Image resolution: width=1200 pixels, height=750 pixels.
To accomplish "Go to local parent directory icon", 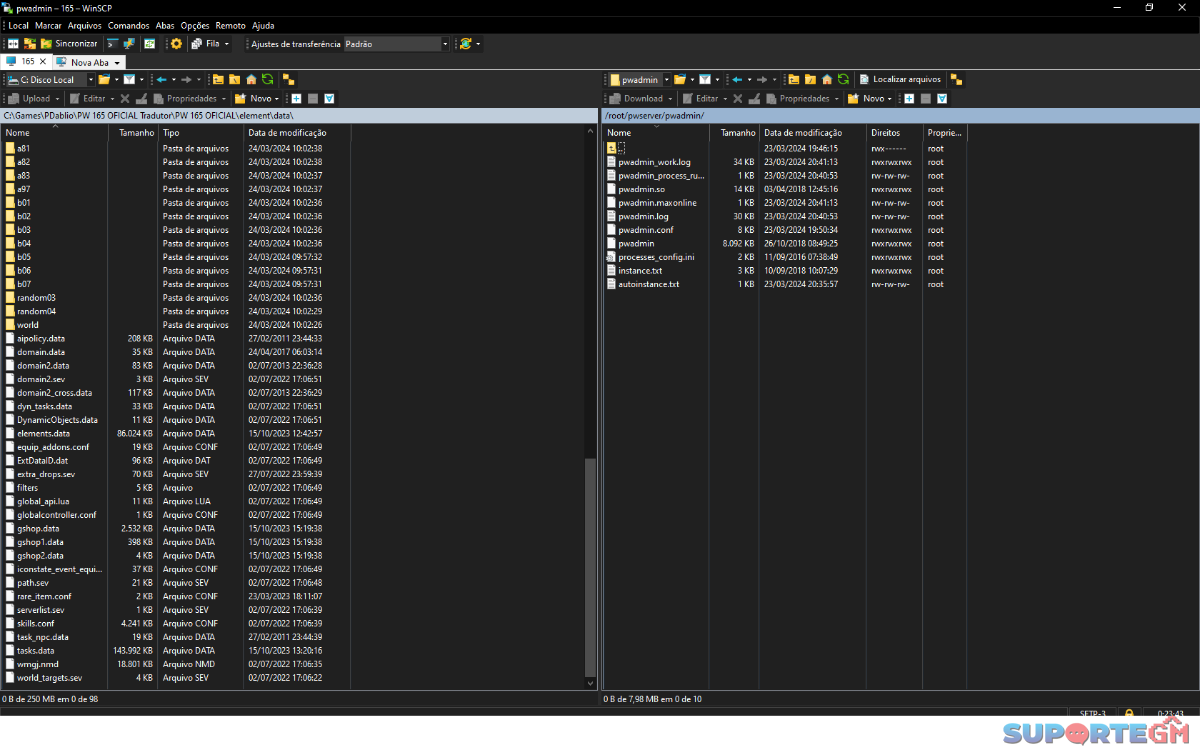I will click(217, 80).
